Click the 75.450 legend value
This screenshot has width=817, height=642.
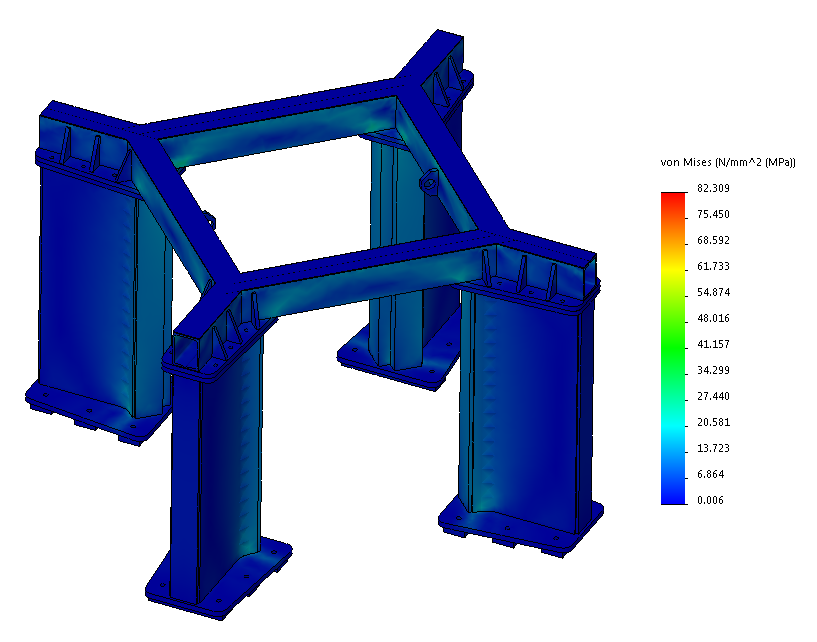(713, 214)
